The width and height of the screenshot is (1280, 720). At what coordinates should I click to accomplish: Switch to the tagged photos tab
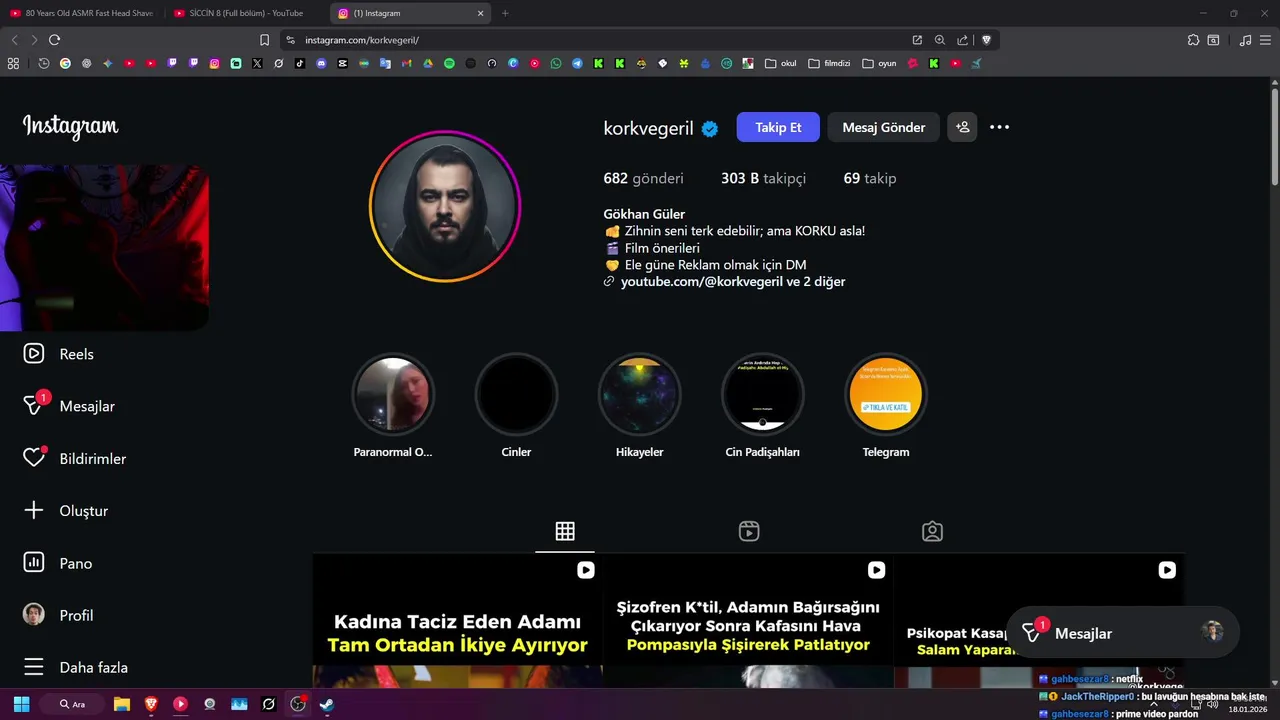click(x=932, y=531)
